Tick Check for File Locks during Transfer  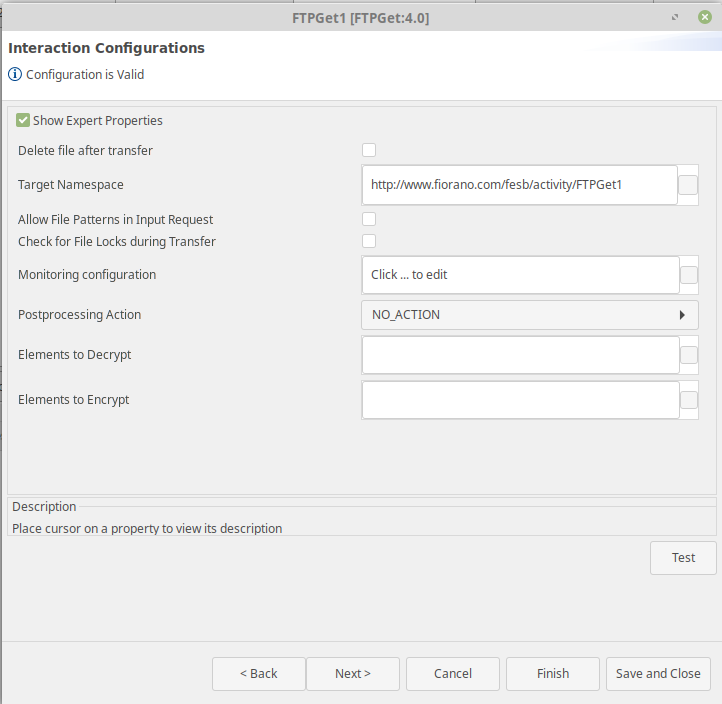pyautogui.click(x=369, y=241)
